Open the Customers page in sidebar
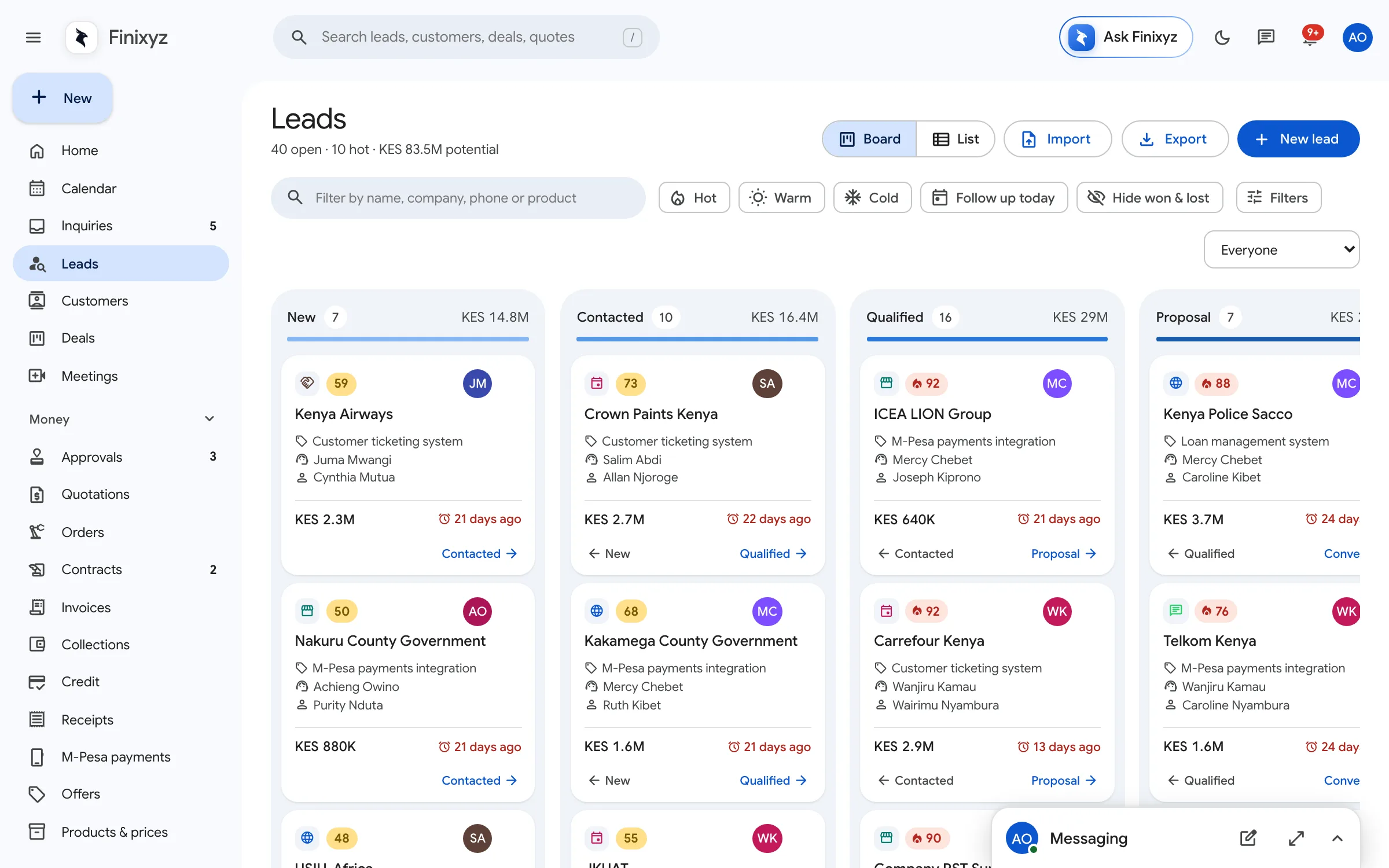 tap(121, 301)
